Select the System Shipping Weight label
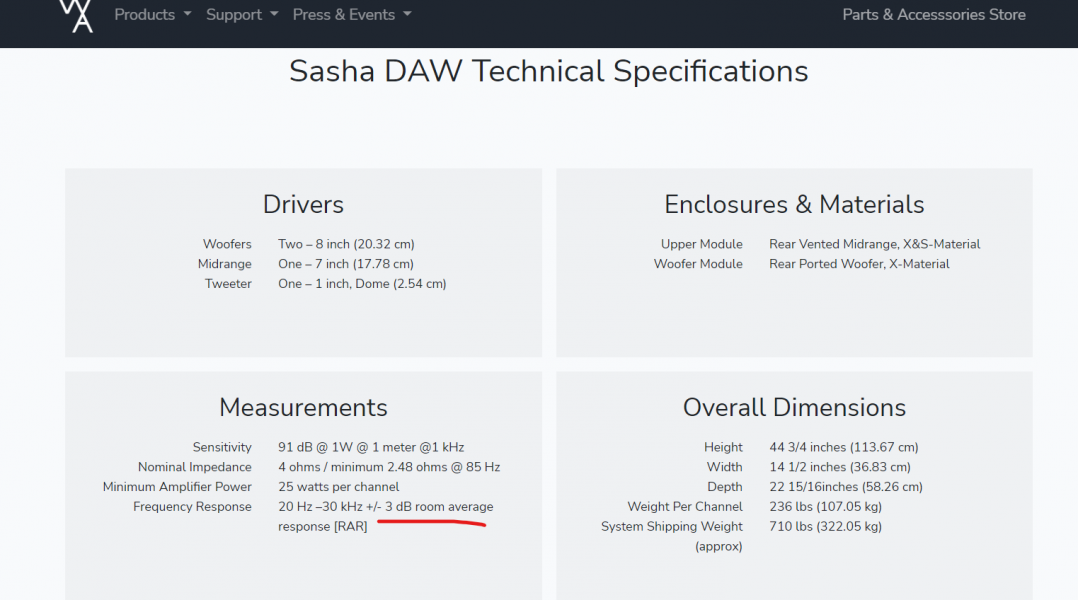The width and height of the screenshot is (1078, 600). pyautogui.click(x=672, y=526)
